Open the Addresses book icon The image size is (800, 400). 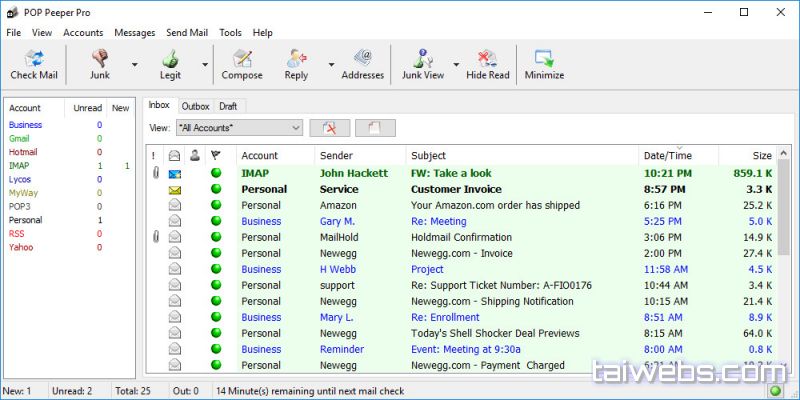pyautogui.click(x=362, y=58)
